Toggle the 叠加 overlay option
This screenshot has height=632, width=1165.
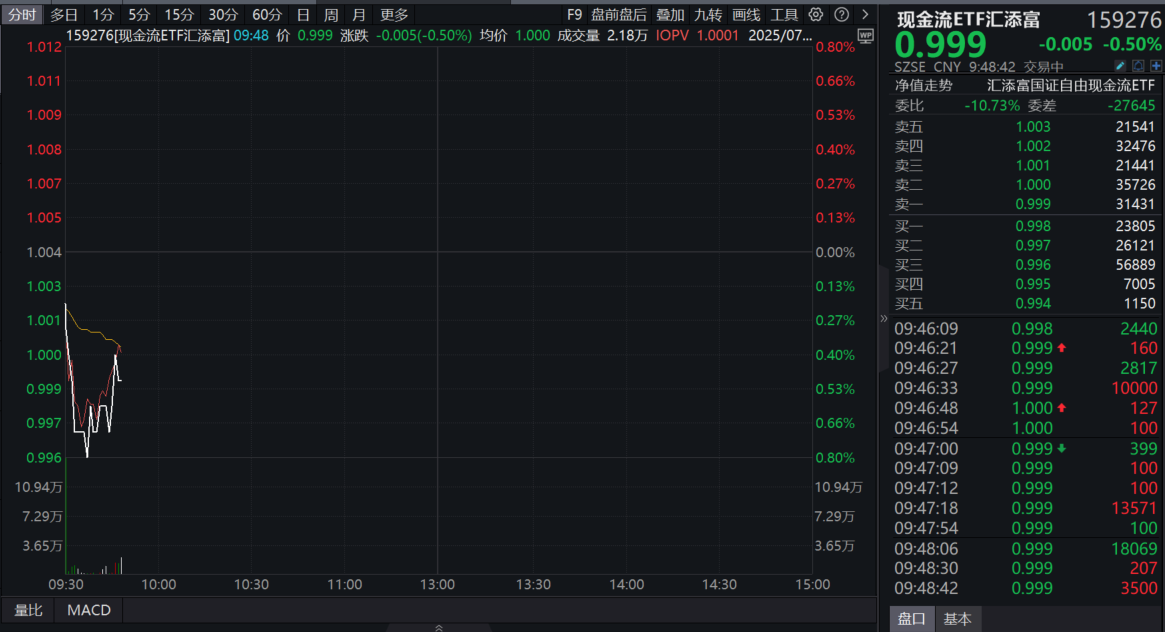(x=670, y=15)
